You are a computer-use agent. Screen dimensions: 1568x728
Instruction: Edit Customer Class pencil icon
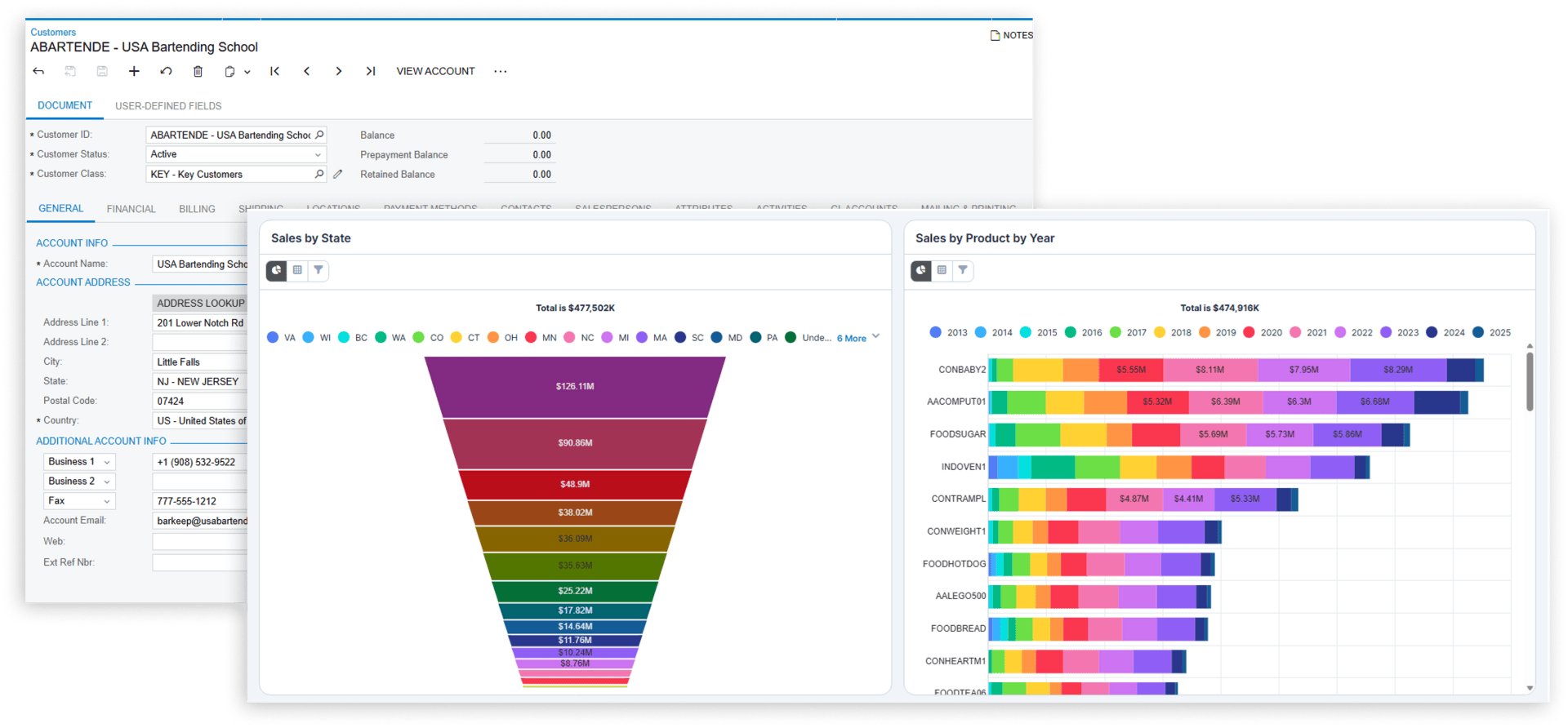pyautogui.click(x=338, y=174)
